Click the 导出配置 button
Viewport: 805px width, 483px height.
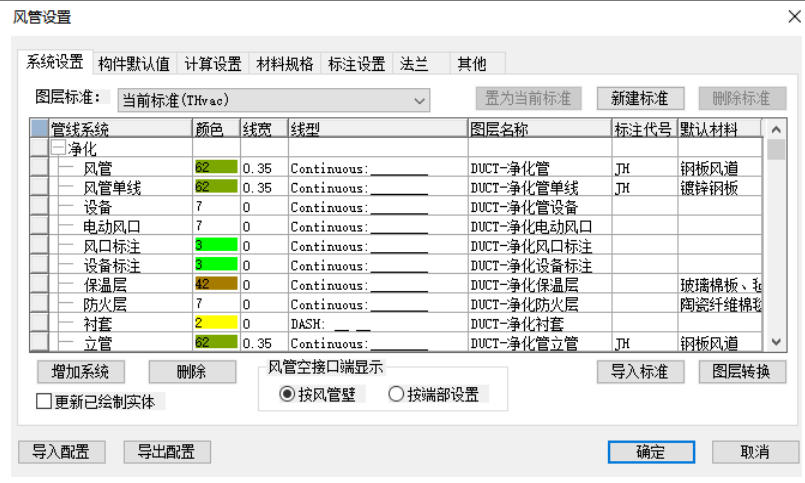pos(167,452)
